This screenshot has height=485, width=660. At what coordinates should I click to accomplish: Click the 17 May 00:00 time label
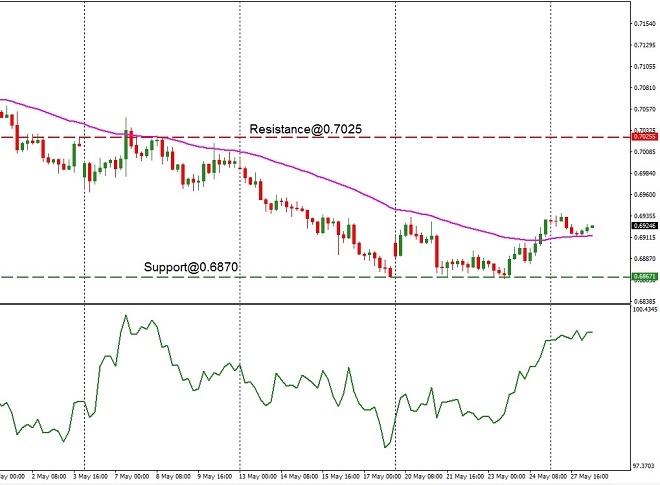[x=382, y=477]
